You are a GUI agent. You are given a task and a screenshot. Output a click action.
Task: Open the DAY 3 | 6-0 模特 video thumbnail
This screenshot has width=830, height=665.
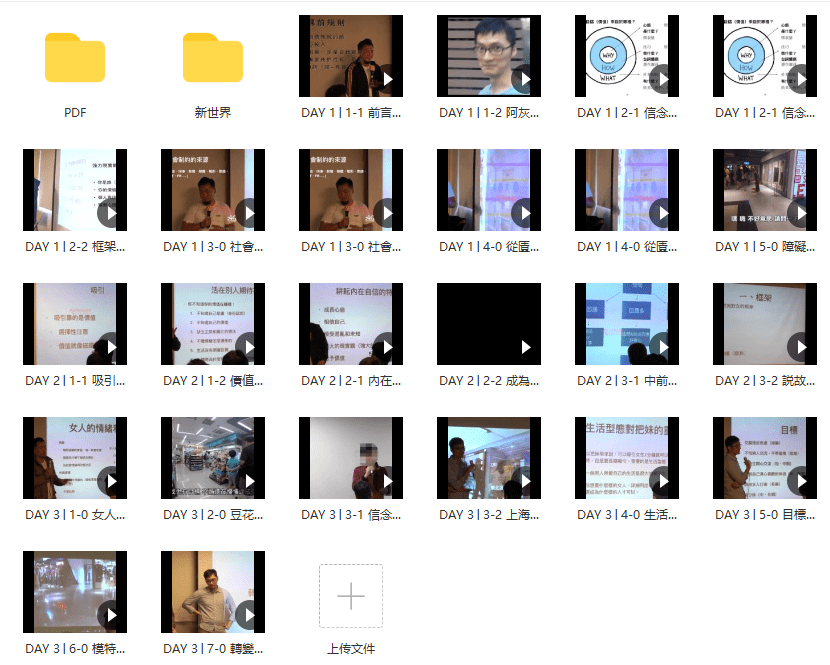75,592
